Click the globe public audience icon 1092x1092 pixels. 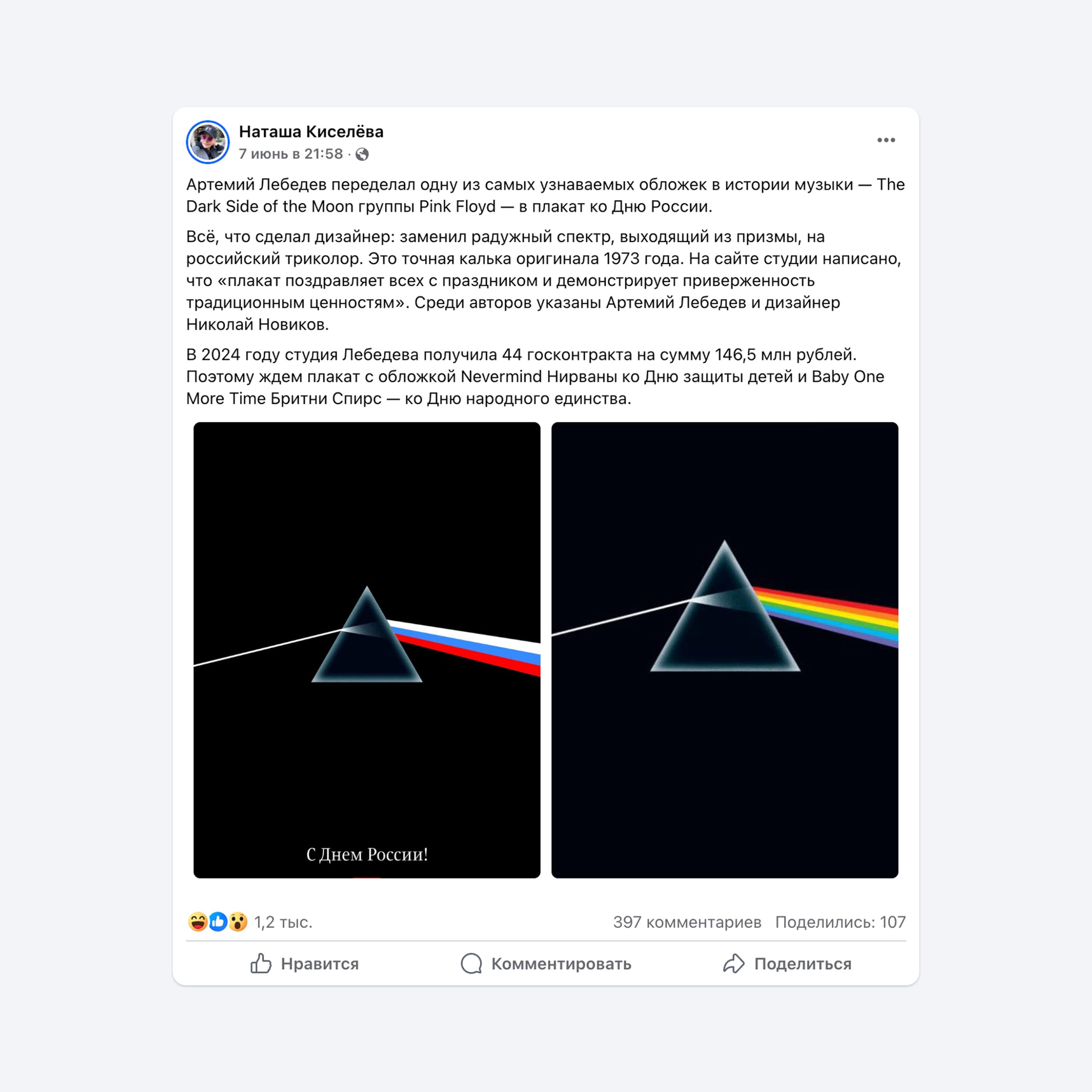[362, 154]
